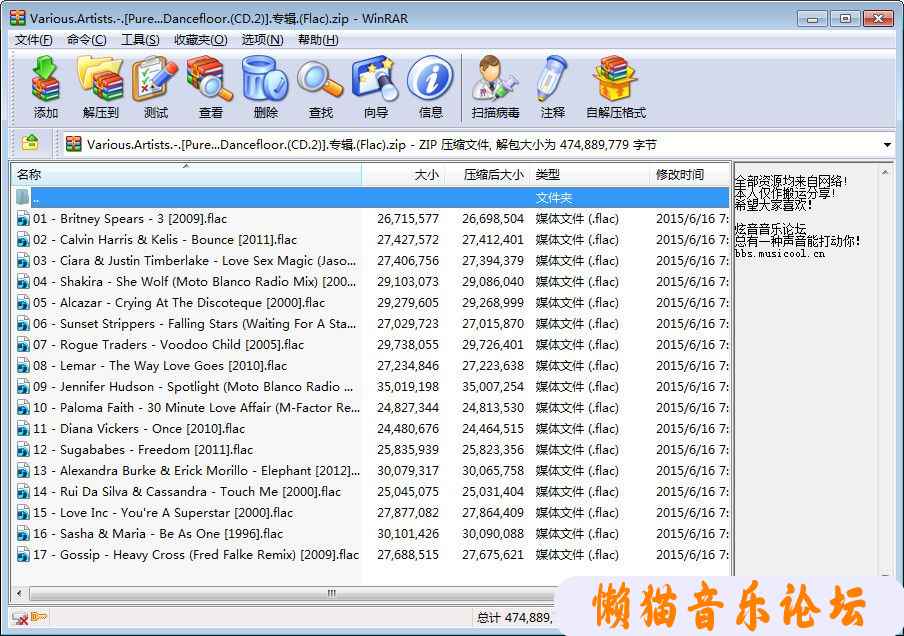This screenshot has height=636, width=904.
Task: Select "04 - Shakira - She Wolf" file
Action: [x=194, y=282]
